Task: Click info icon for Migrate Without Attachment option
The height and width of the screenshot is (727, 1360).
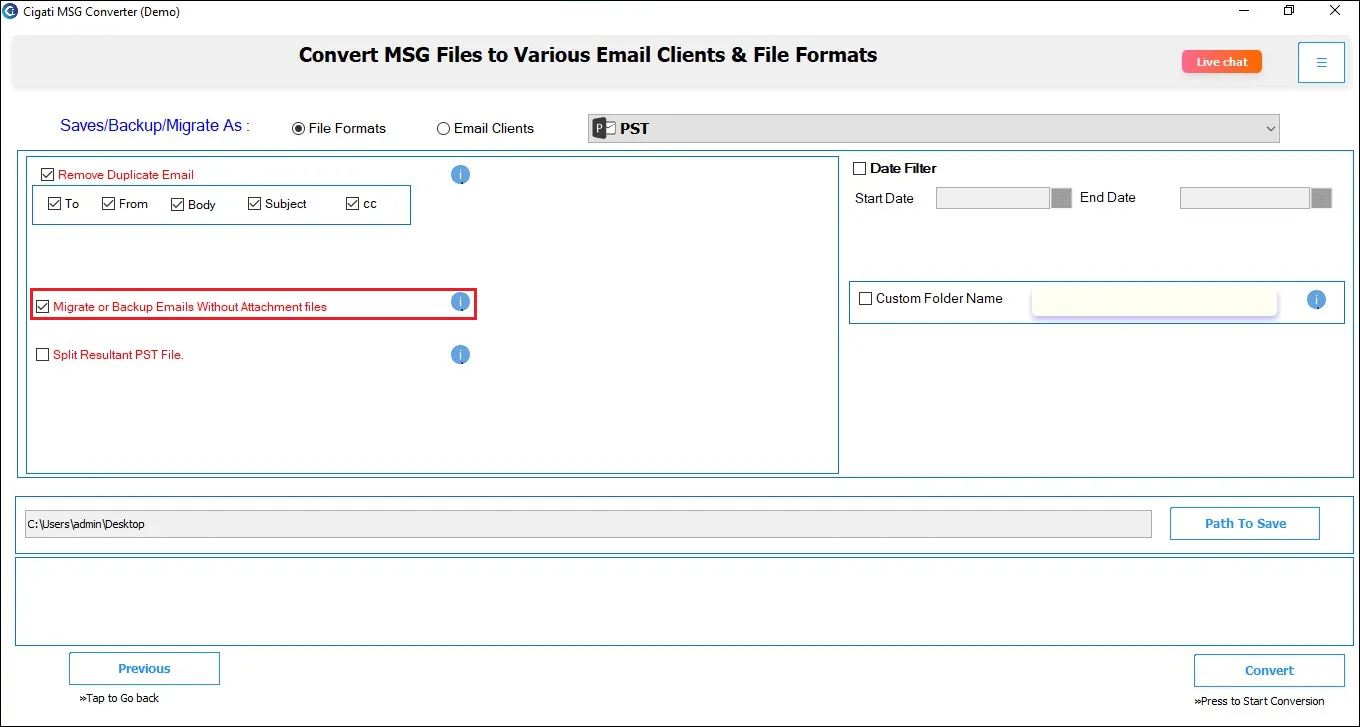Action: coord(460,302)
